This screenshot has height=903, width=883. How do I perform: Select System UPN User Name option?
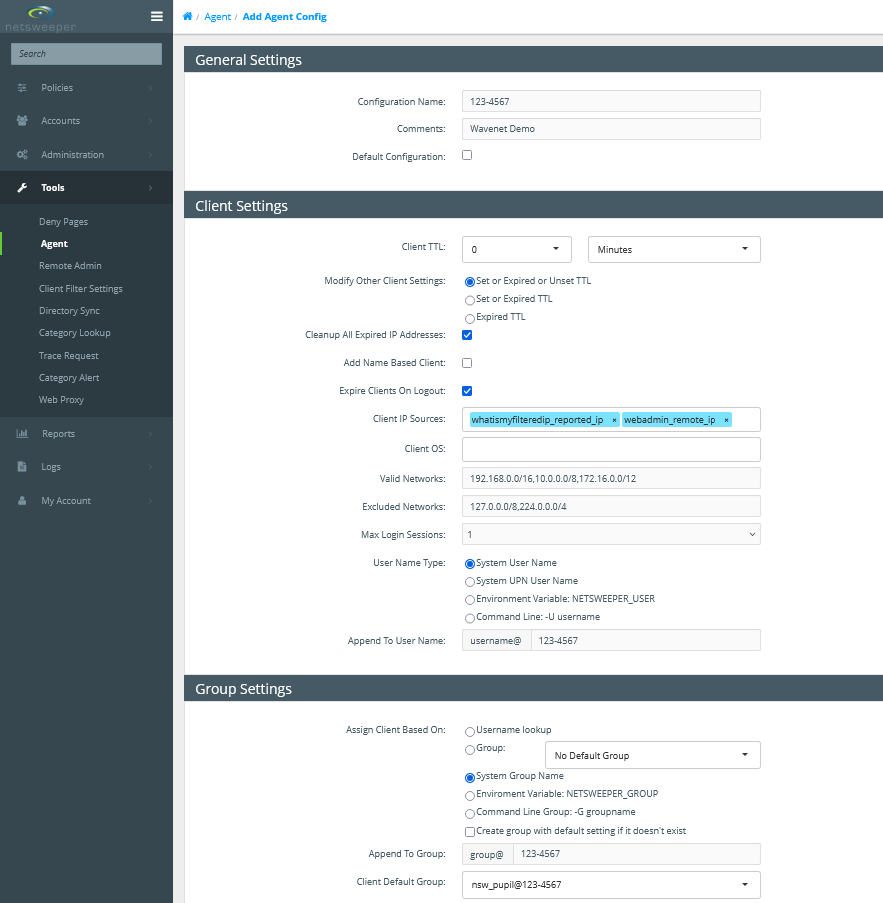click(470, 581)
